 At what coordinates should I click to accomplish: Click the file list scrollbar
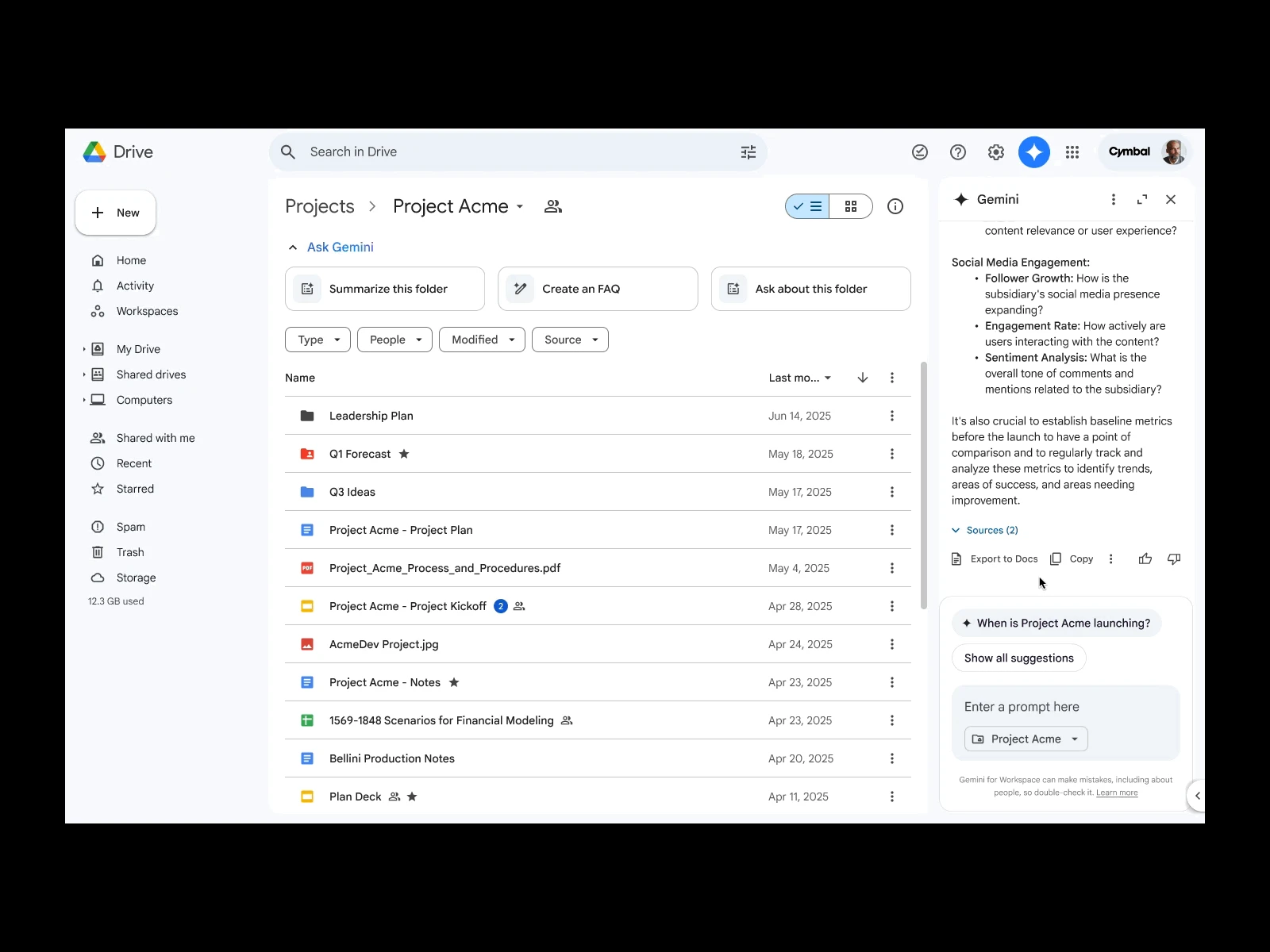pos(923,486)
